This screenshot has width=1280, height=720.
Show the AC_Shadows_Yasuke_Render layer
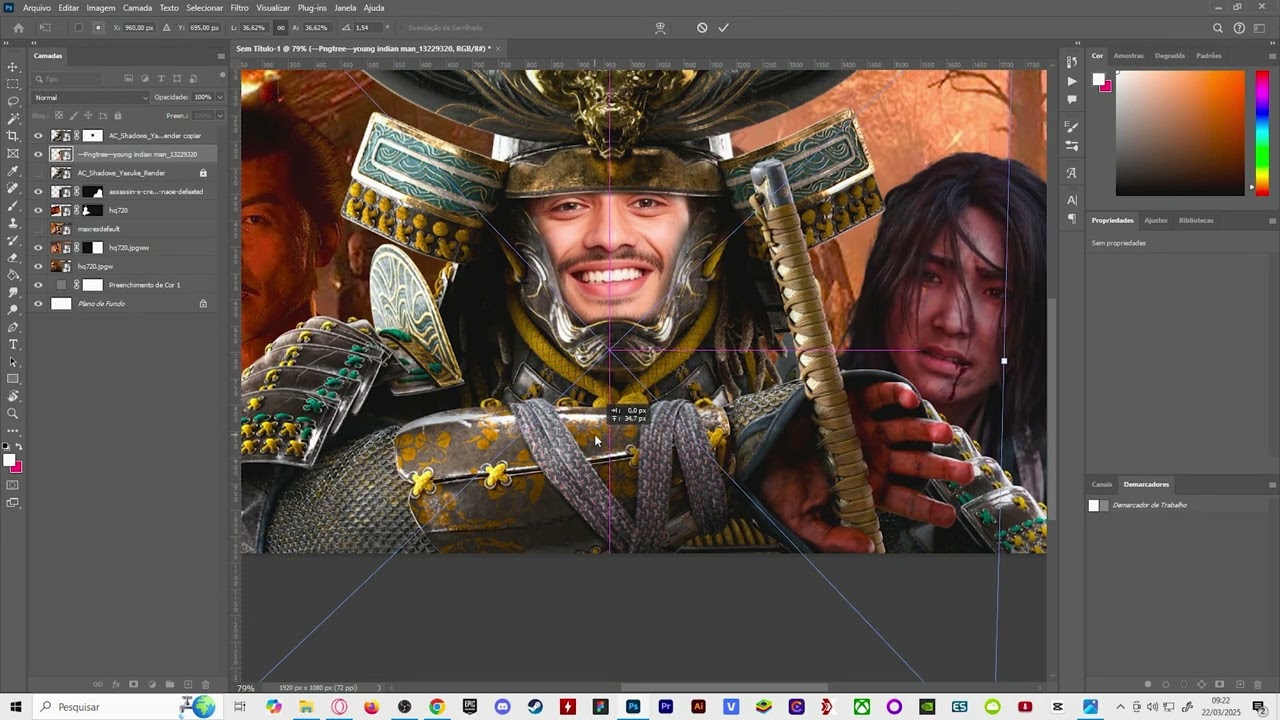click(38, 173)
